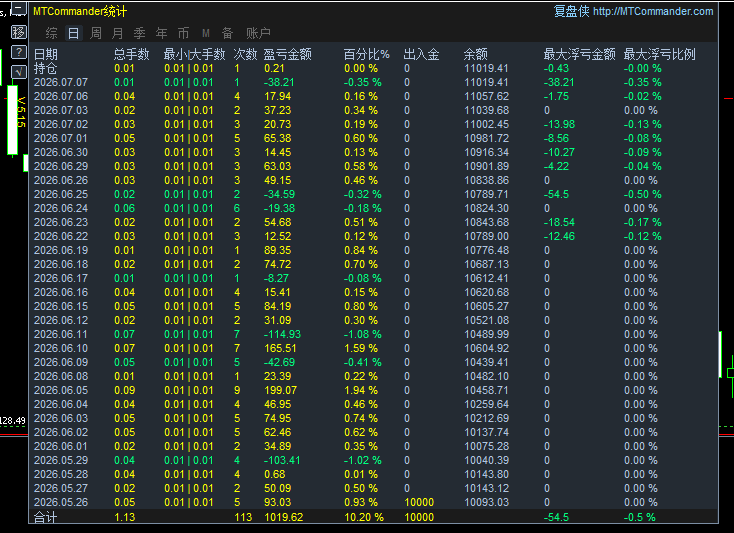Click the 2026.06.12 date cell
Screen dimensions: 734x533
click(x=61, y=321)
